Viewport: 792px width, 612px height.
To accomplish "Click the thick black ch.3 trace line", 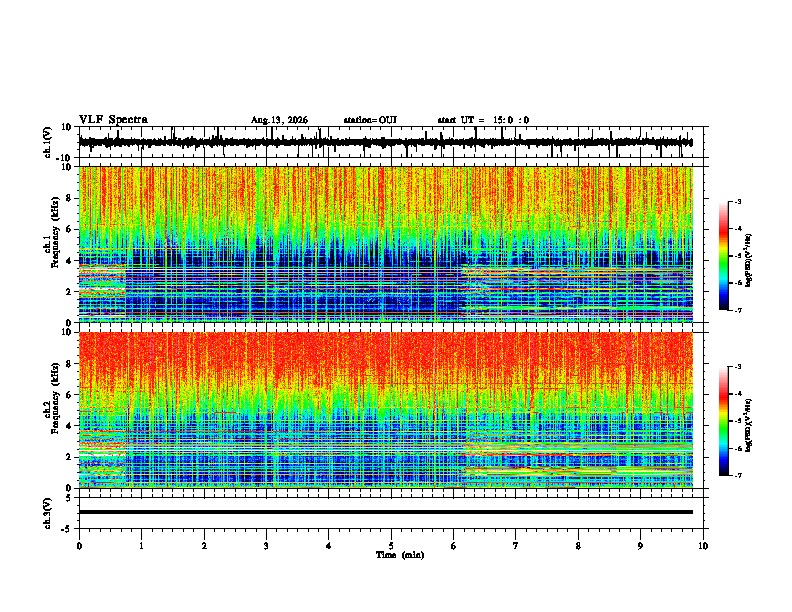I will (x=386, y=512).
